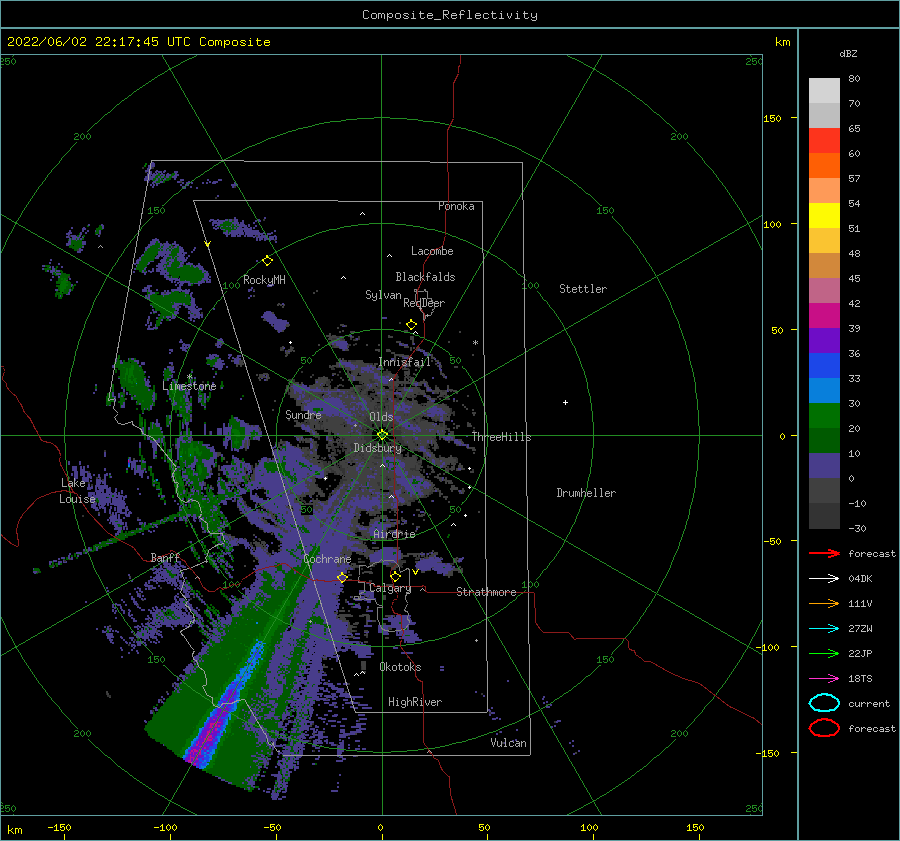Click the red 'forecast' ellipse legend icon

824,728
